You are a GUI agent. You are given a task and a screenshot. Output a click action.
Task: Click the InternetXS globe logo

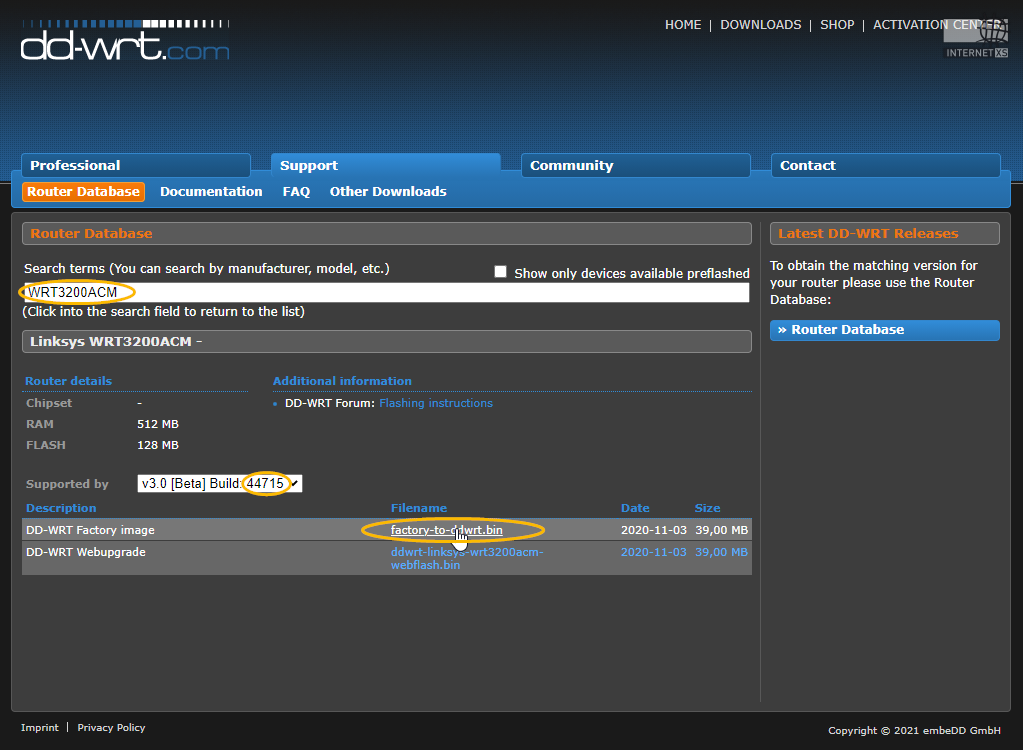pyautogui.click(x=977, y=38)
